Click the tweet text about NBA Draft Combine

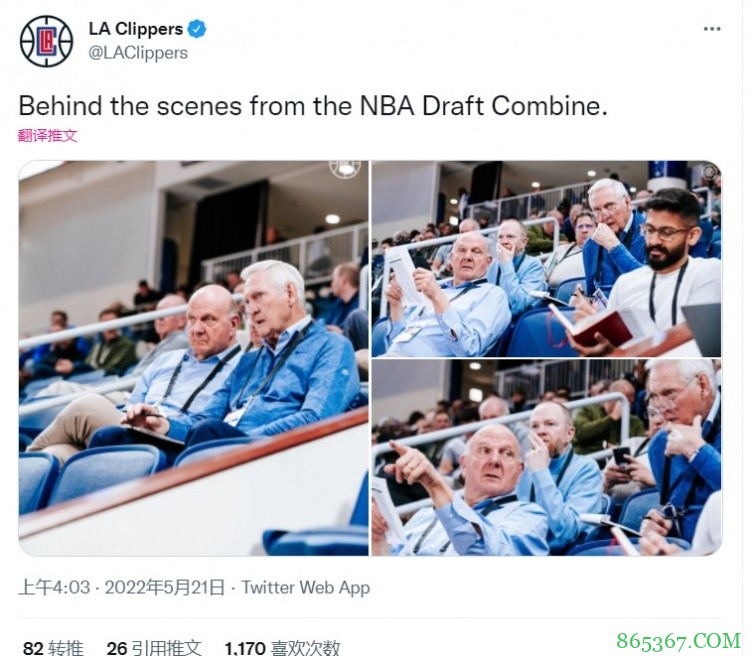[313, 106]
